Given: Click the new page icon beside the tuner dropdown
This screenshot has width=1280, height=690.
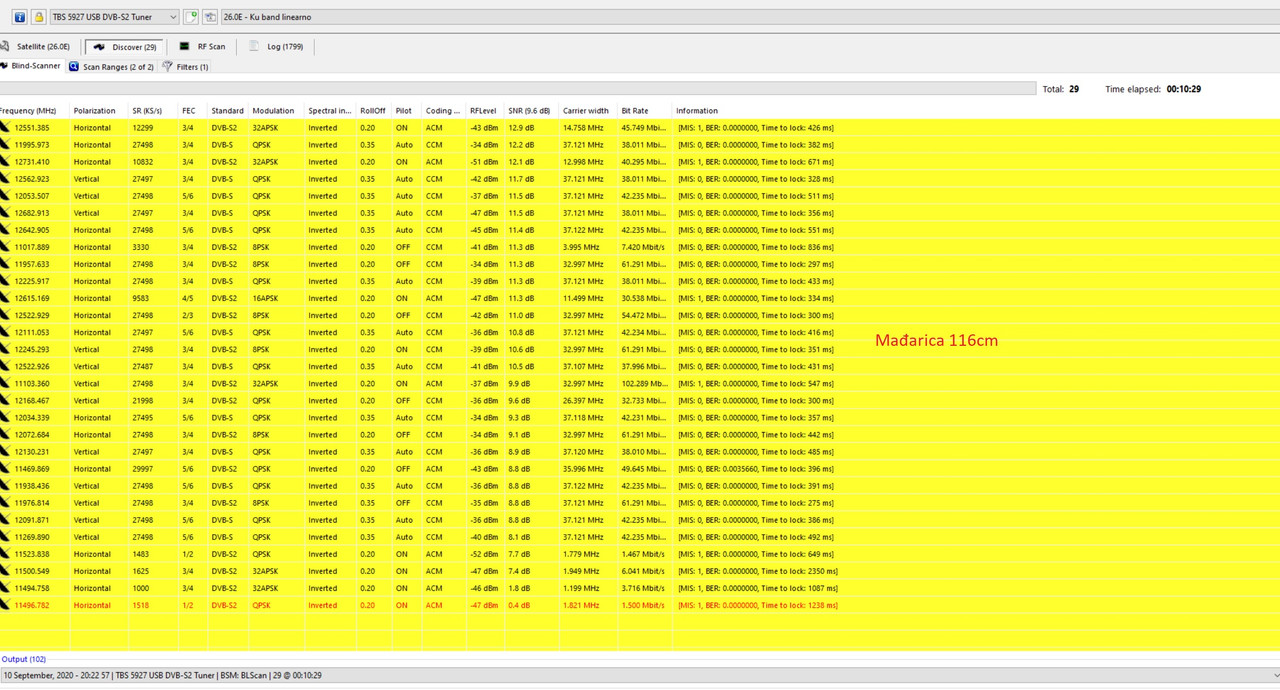Looking at the screenshot, I should [191, 17].
